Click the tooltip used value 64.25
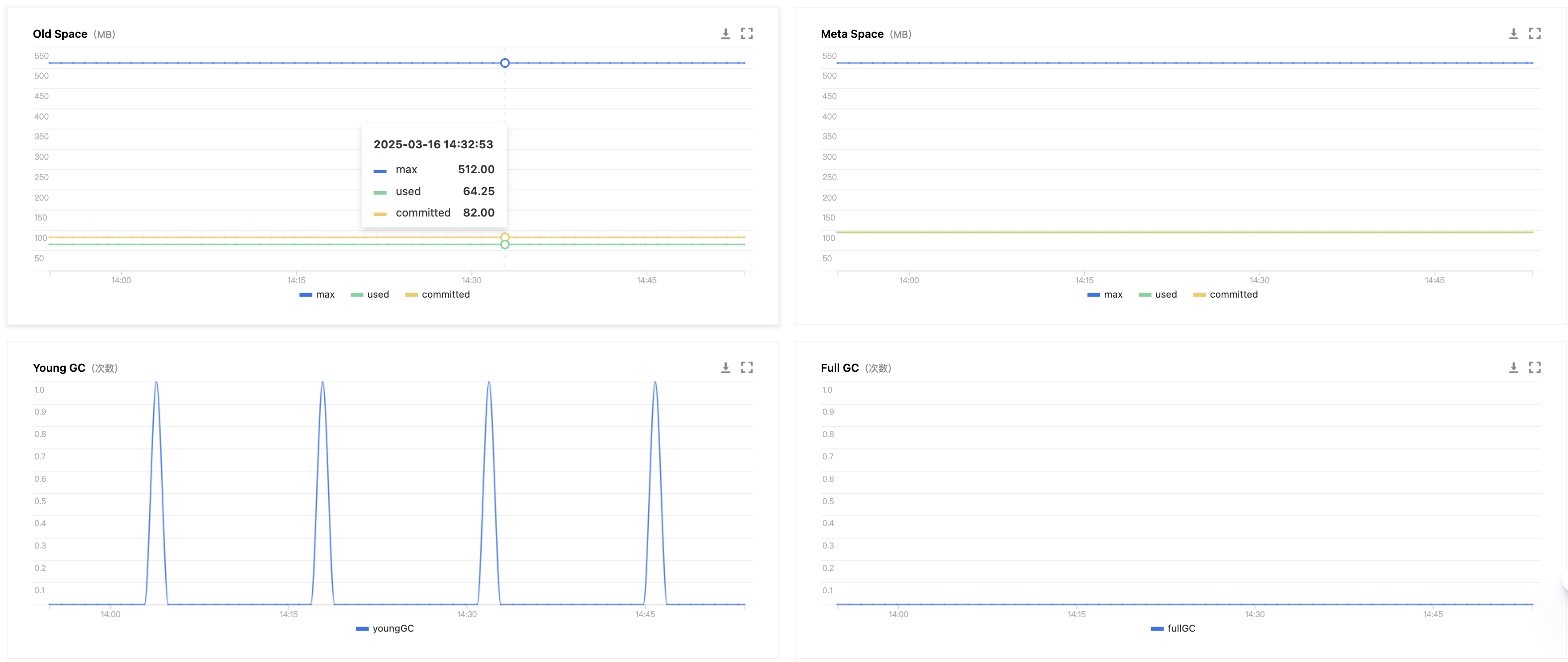 click(479, 191)
